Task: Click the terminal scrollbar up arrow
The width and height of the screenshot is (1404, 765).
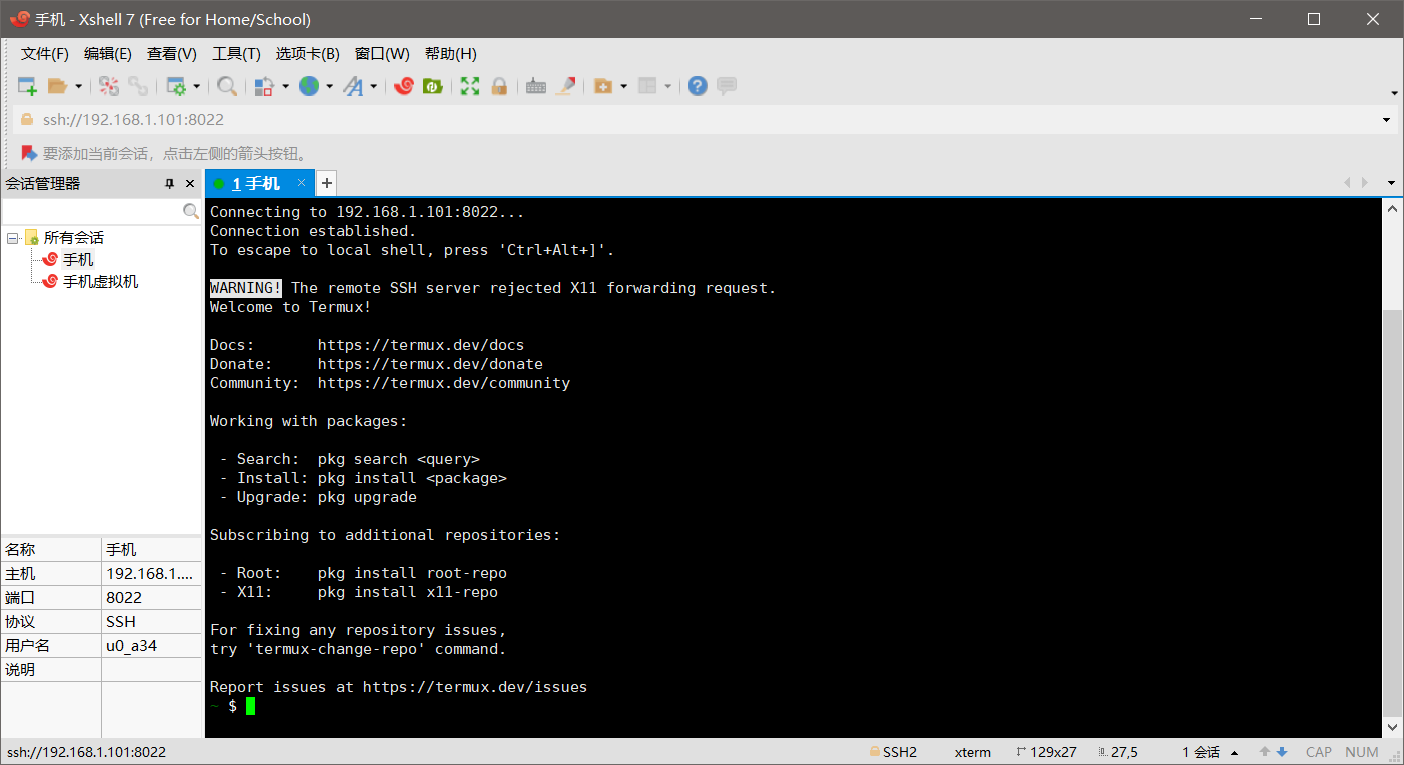Action: [1392, 208]
